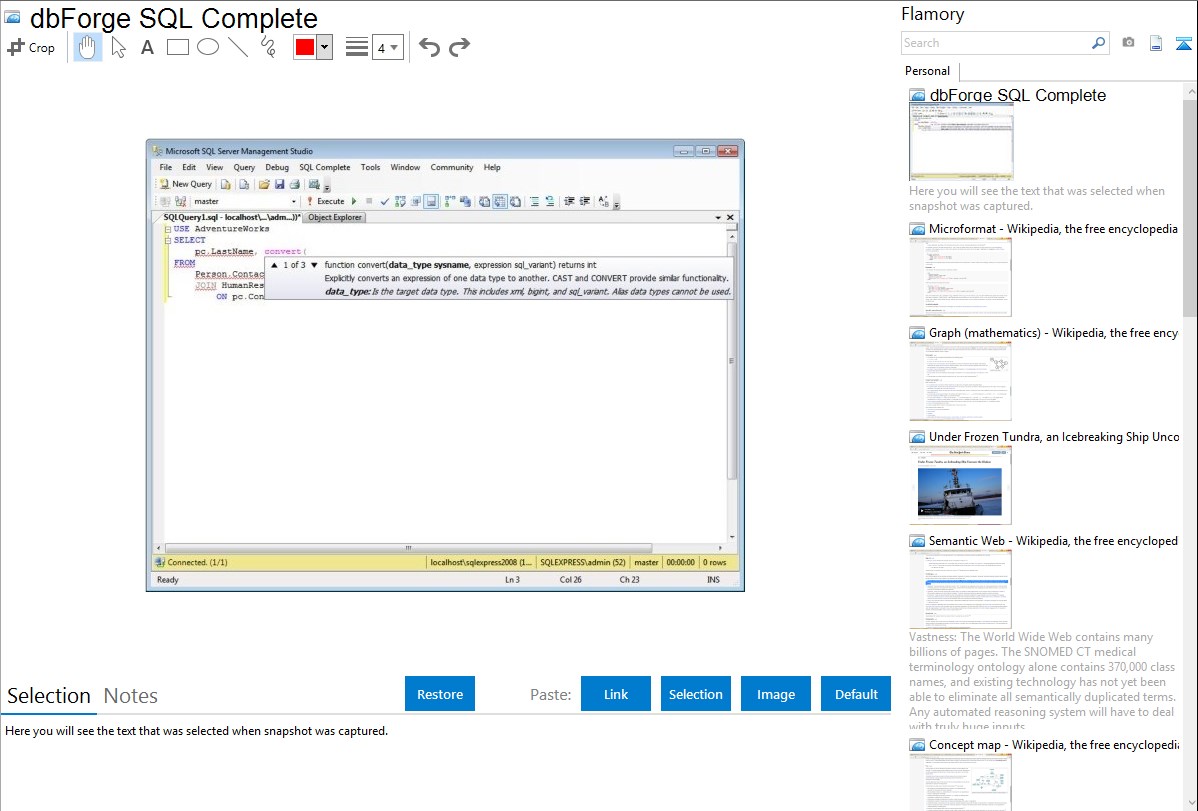Click the Query menu in SSMS snapshot
This screenshot has height=811, width=1198.
click(244, 167)
